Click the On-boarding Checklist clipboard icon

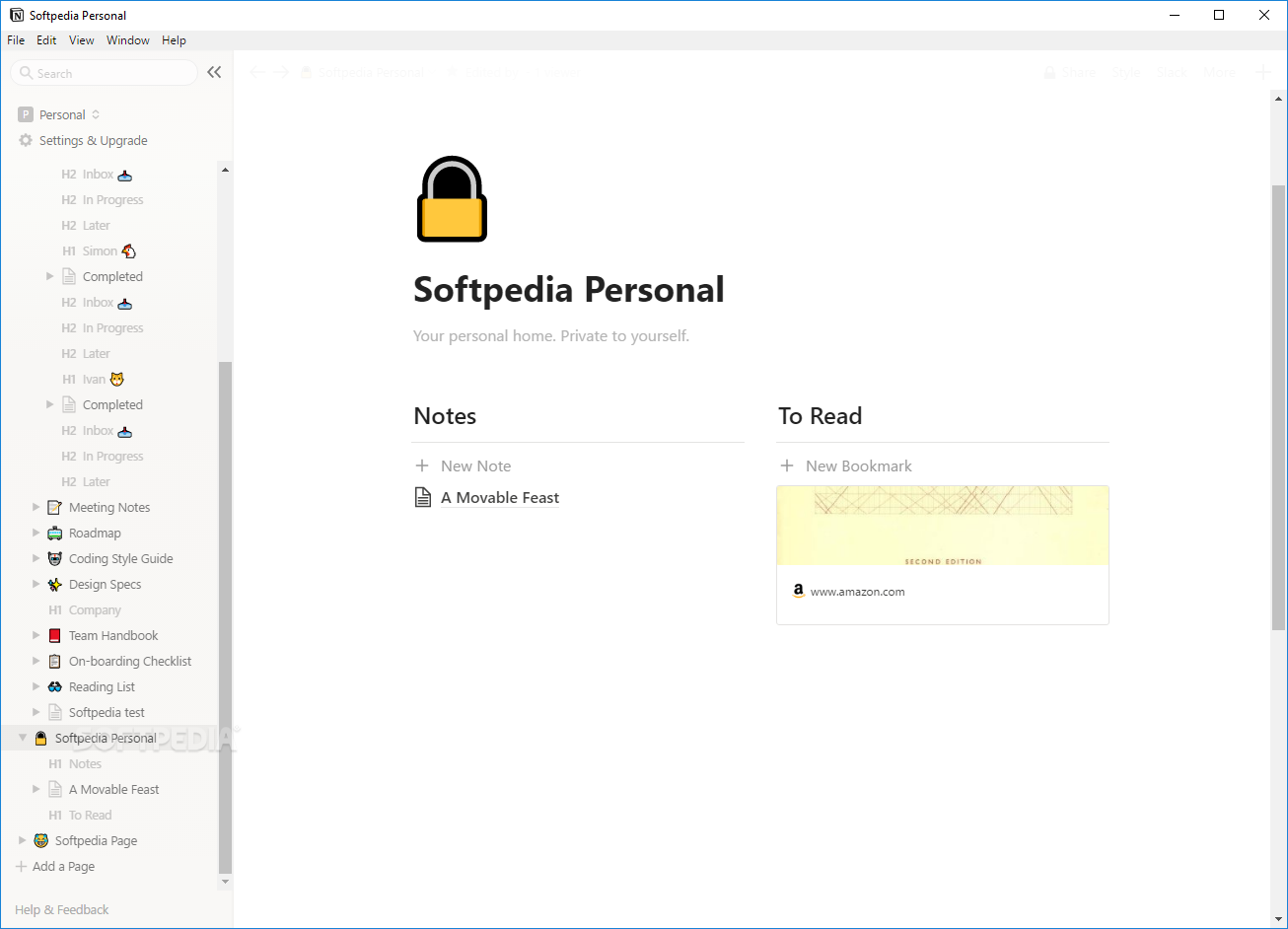tap(55, 661)
